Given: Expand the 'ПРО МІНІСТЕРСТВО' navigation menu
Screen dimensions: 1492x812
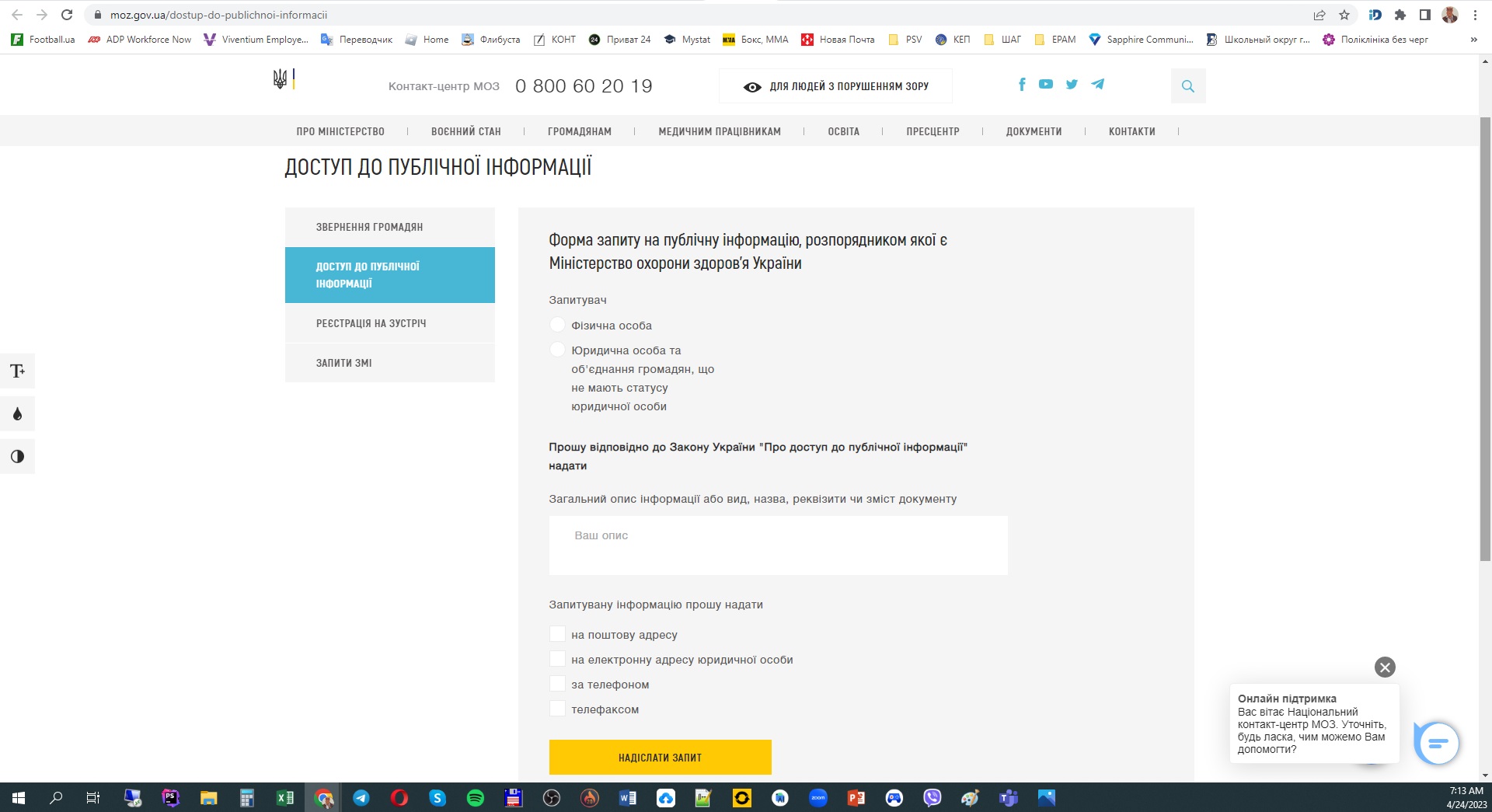Looking at the screenshot, I should pyautogui.click(x=340, y=131).
